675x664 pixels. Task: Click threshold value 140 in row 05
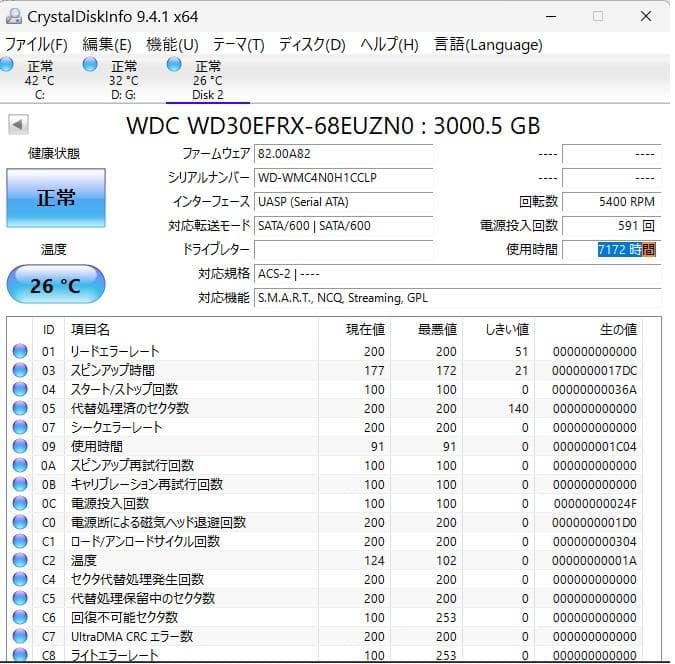pyautogui.click(x=518, y=409)
